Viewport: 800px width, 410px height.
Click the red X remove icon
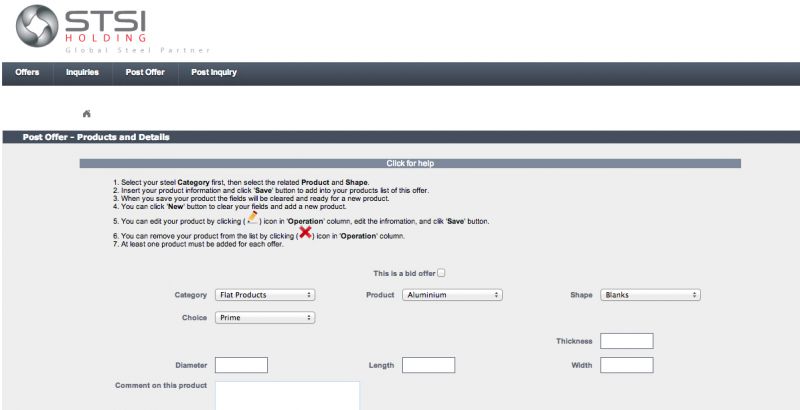point(305,232)
